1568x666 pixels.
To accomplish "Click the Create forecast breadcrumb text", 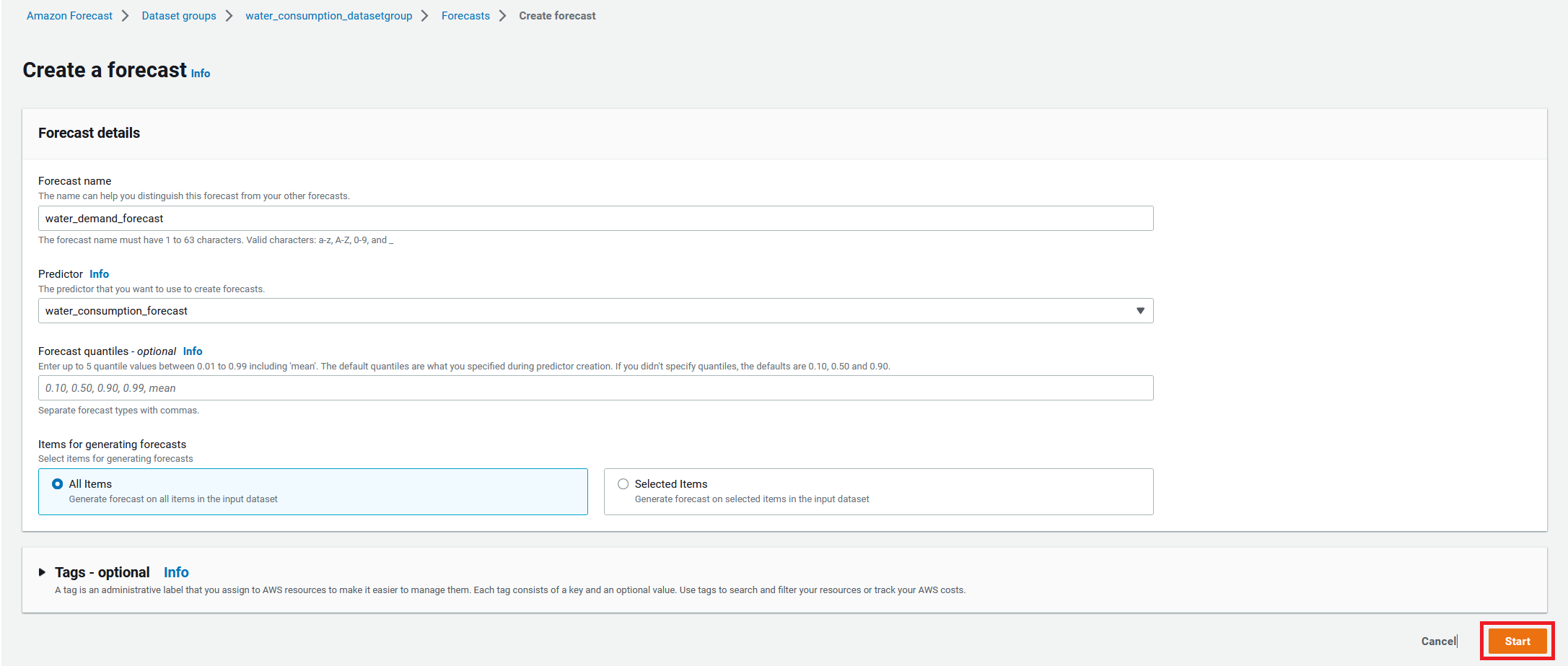I will (557, 16).
